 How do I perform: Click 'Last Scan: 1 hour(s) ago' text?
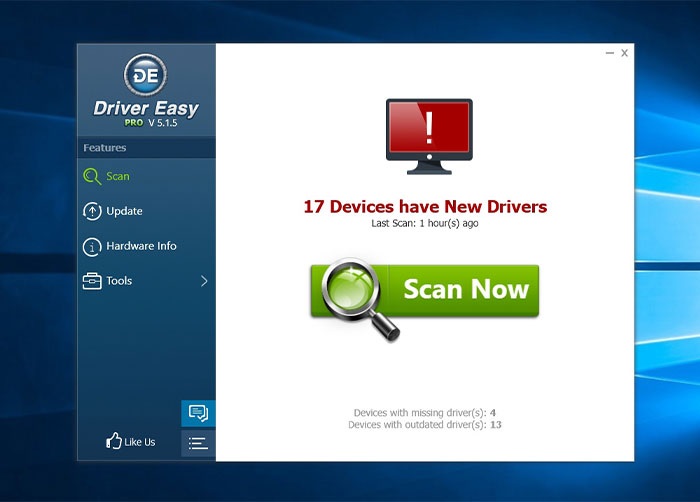(425, 223)
